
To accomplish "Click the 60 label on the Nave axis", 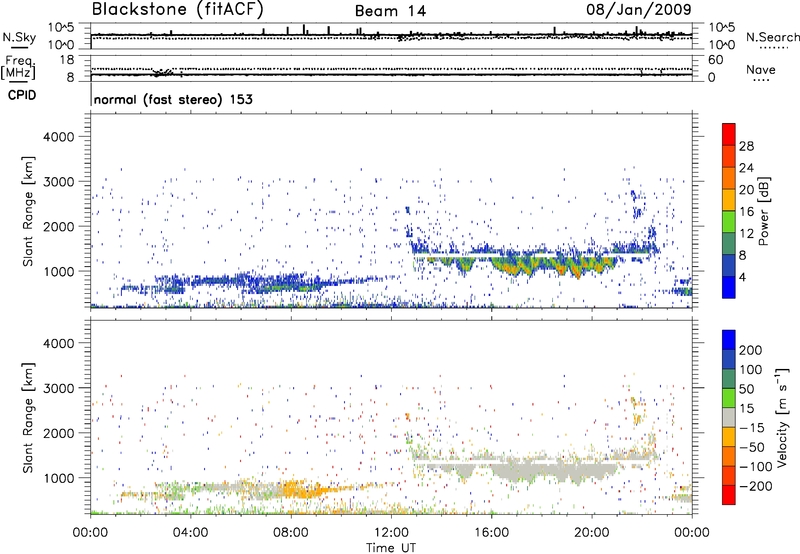I will (715, 60).
